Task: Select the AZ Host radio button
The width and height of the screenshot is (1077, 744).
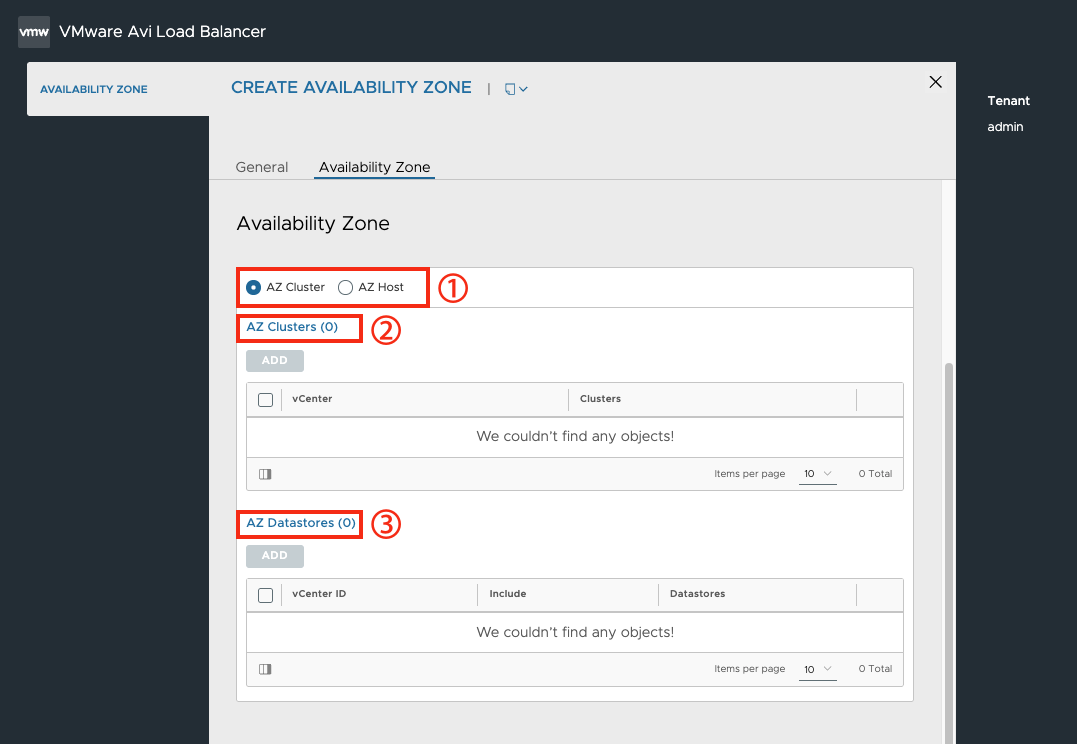Action: point(345,287)
